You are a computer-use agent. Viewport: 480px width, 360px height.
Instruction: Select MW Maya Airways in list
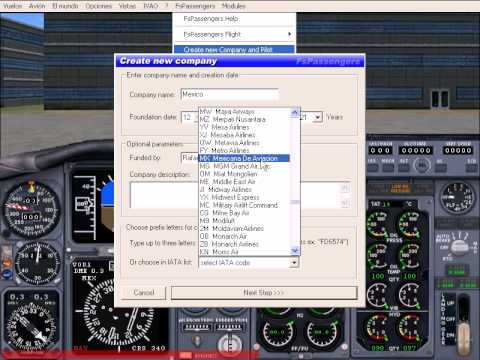[x=245, y=111]
